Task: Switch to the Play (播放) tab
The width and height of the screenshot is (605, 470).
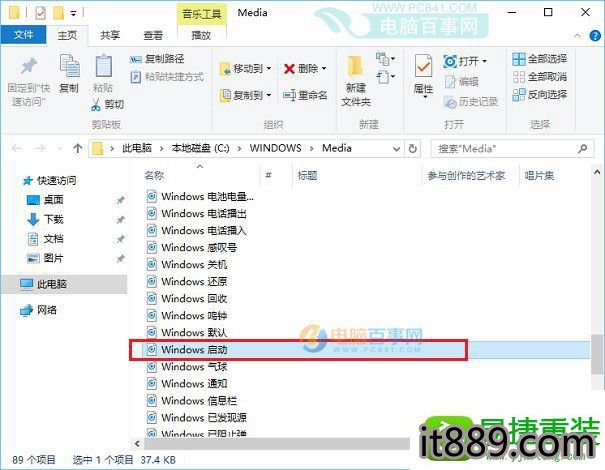Action: click(201, 35)
